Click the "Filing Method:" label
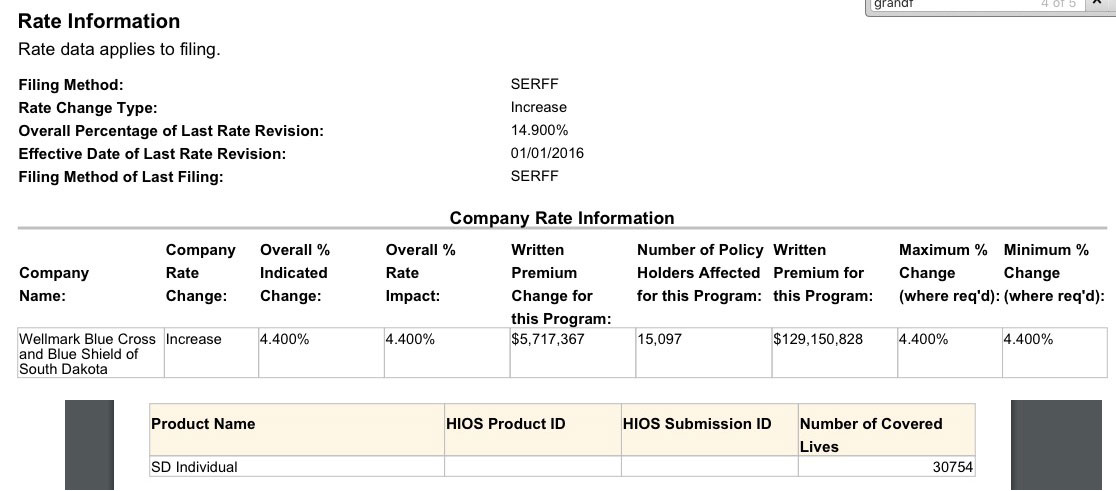 71,85
